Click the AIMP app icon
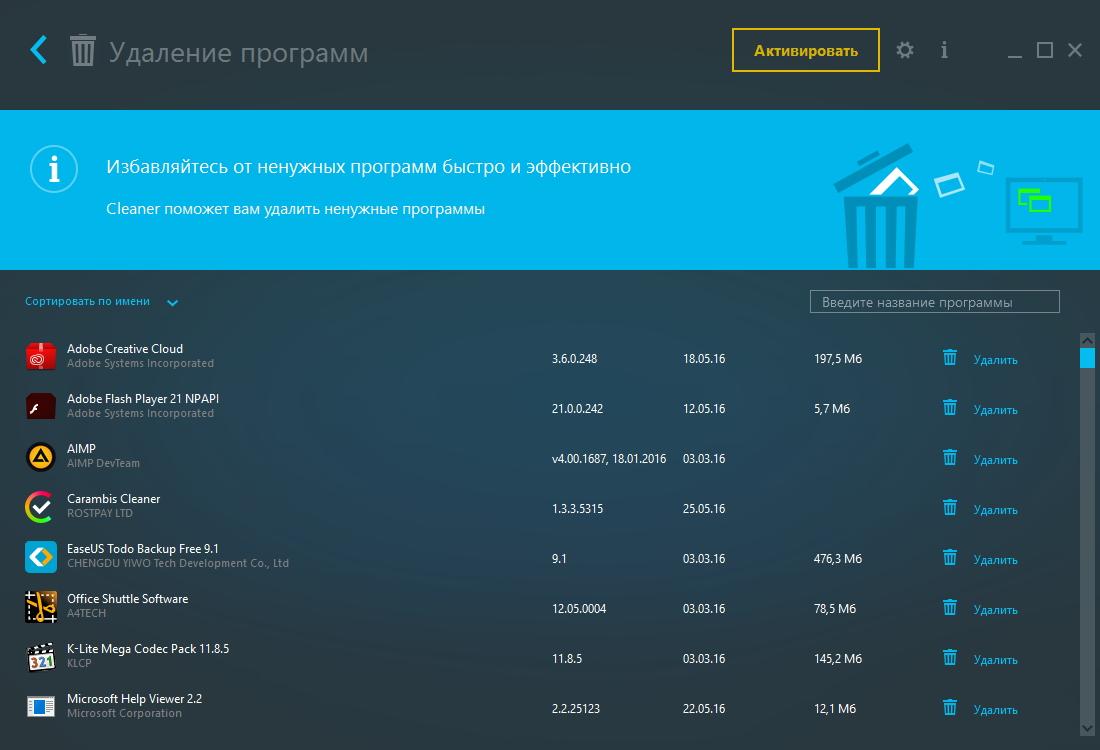1100x750 pixels. [41, 457]
